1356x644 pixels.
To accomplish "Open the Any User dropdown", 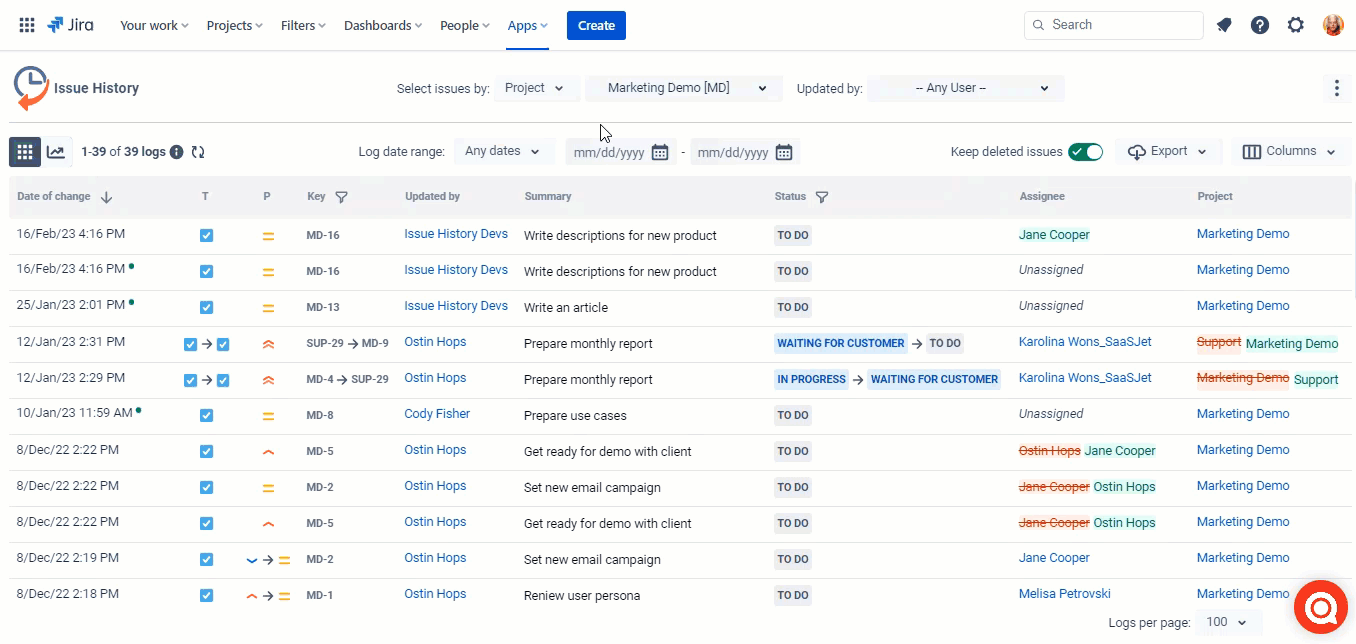I will point(966,88).
